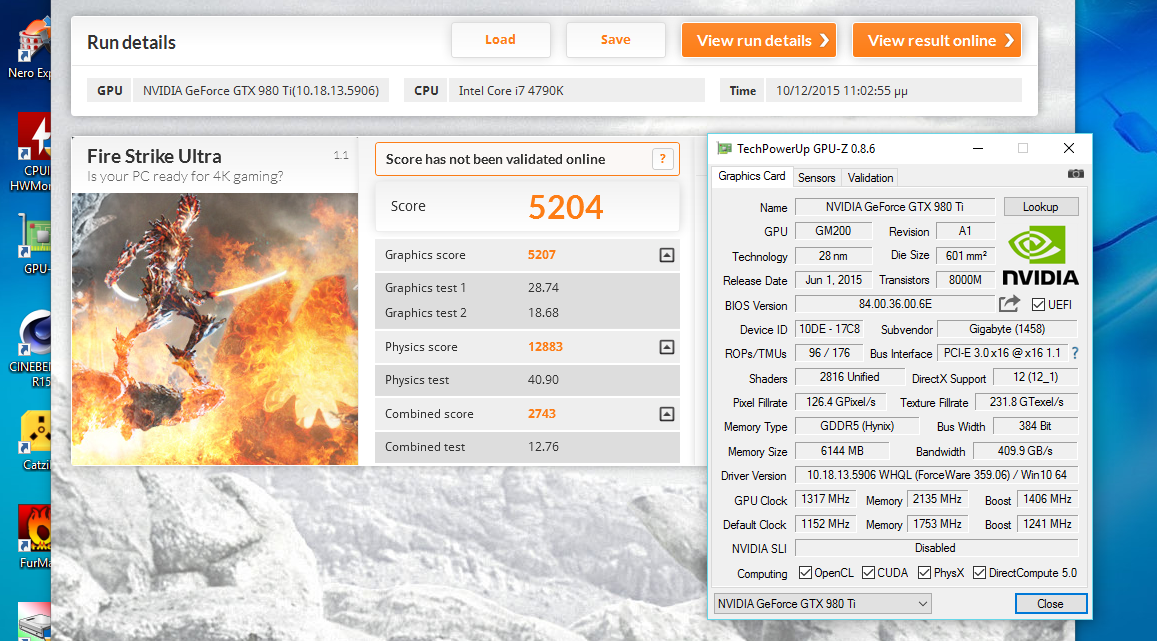Click the Release Date value Jun 1, 2015

[833, 280]
